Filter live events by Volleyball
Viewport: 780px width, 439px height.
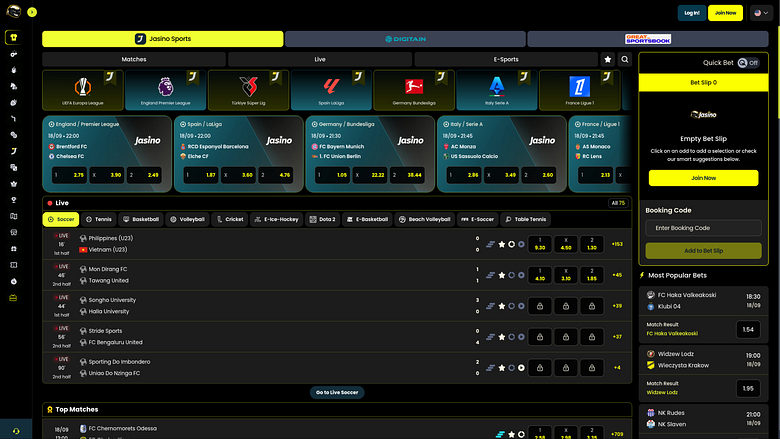188,219
